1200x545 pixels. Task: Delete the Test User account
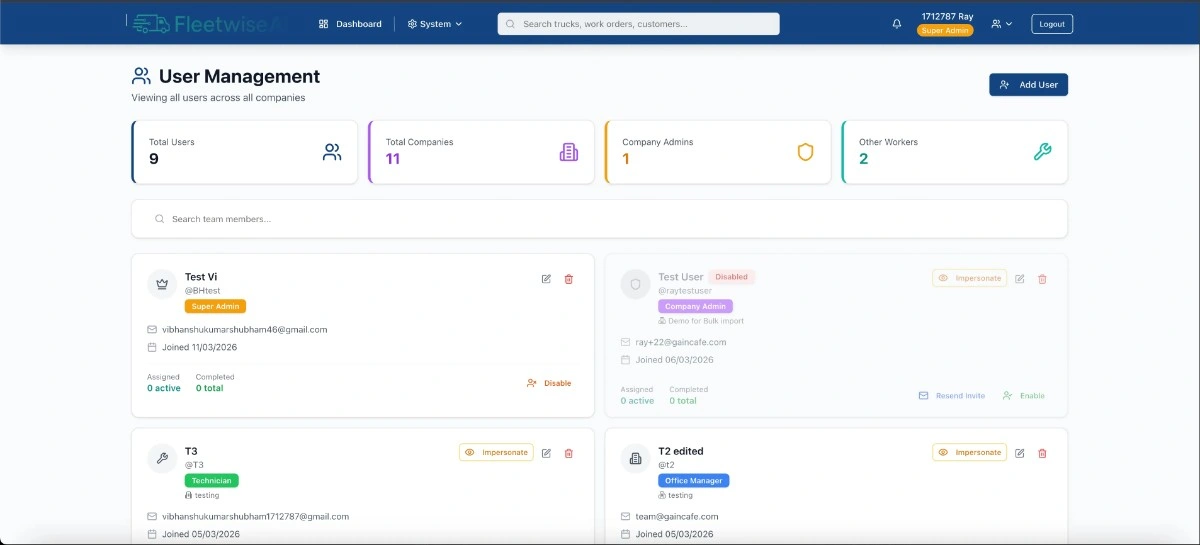[x=1042, y=279]
